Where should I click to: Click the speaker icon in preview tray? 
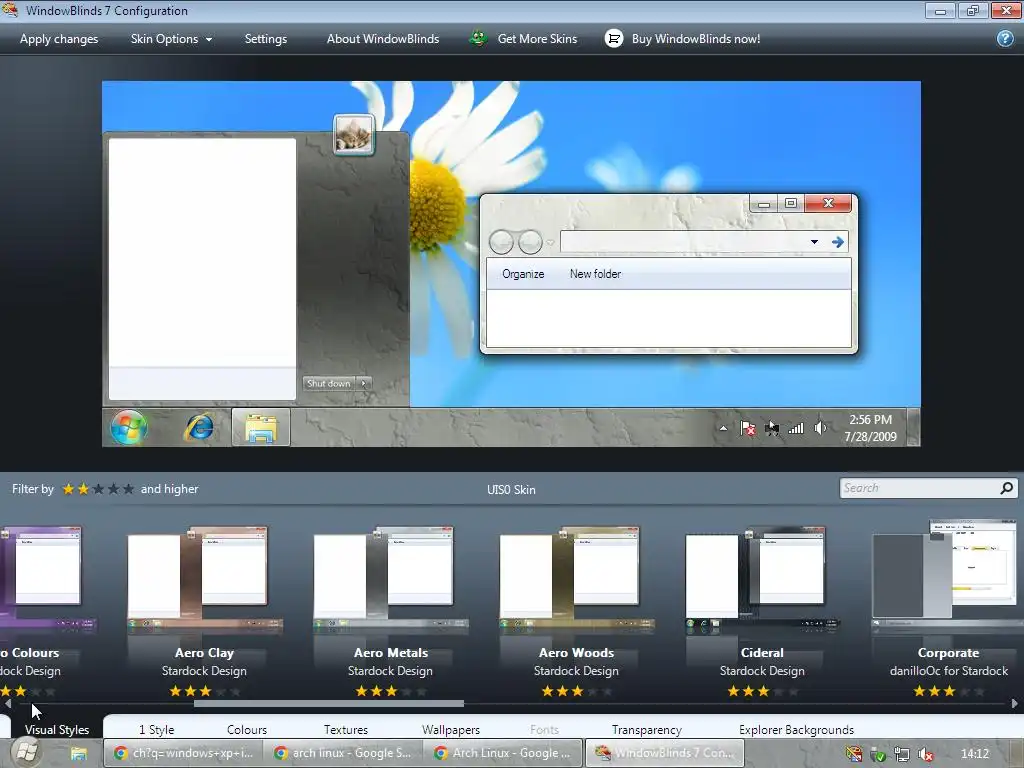tap(820, 428)
